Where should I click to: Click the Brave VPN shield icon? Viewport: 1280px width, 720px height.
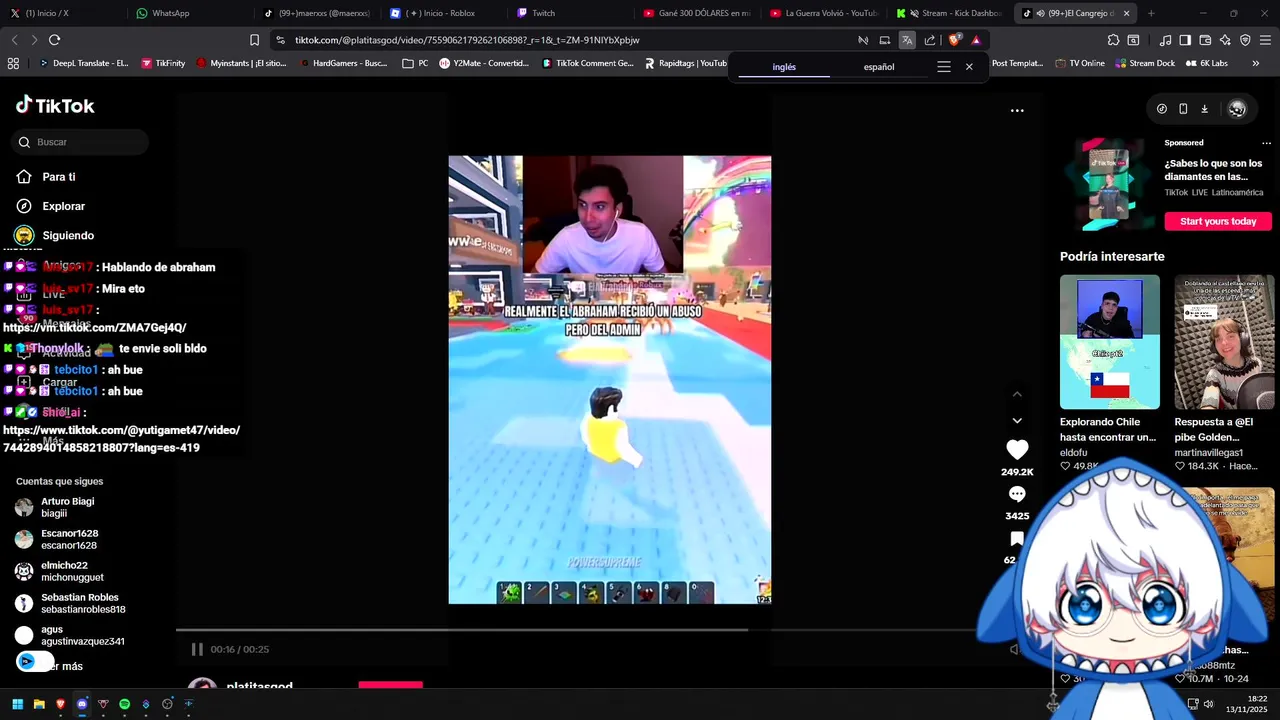(1245, 40)
